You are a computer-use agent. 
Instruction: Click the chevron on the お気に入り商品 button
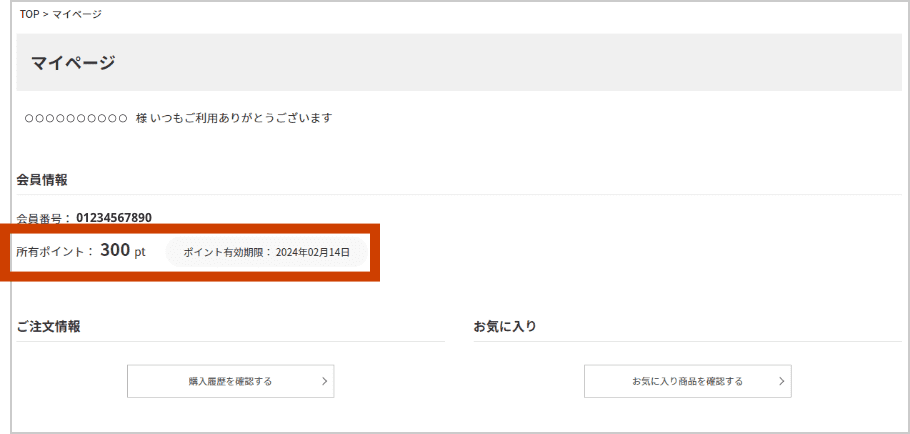tap(780, 381)
